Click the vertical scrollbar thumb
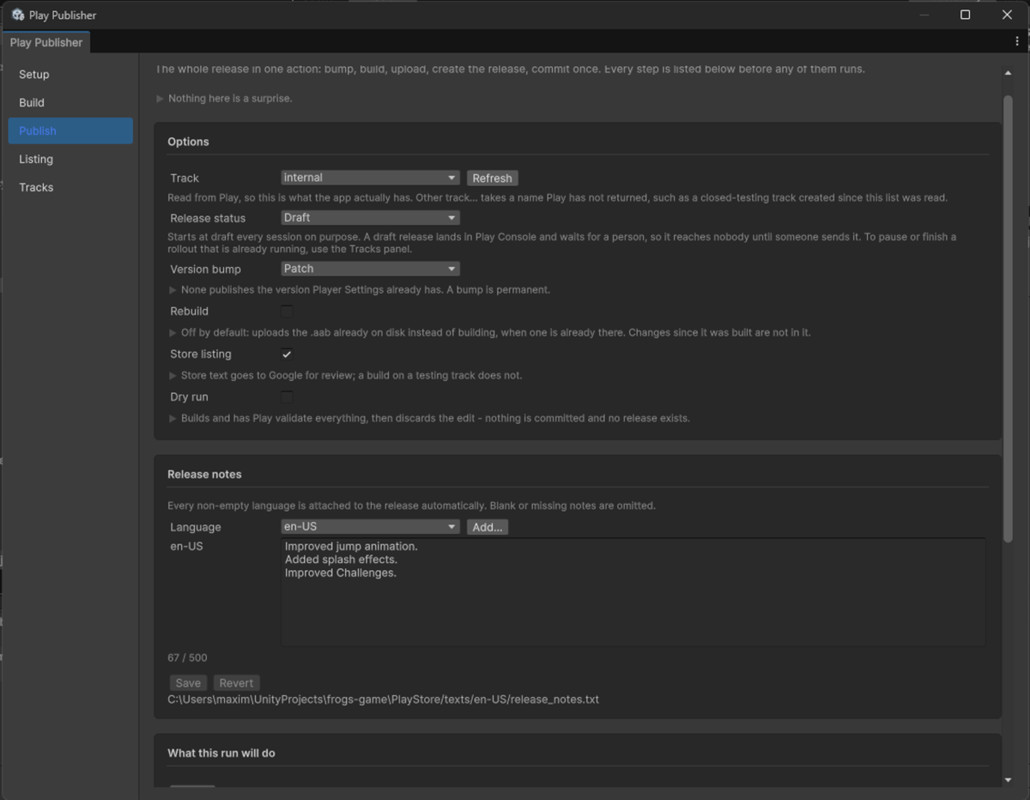The image size is (1030, 800). [1008, 319]
